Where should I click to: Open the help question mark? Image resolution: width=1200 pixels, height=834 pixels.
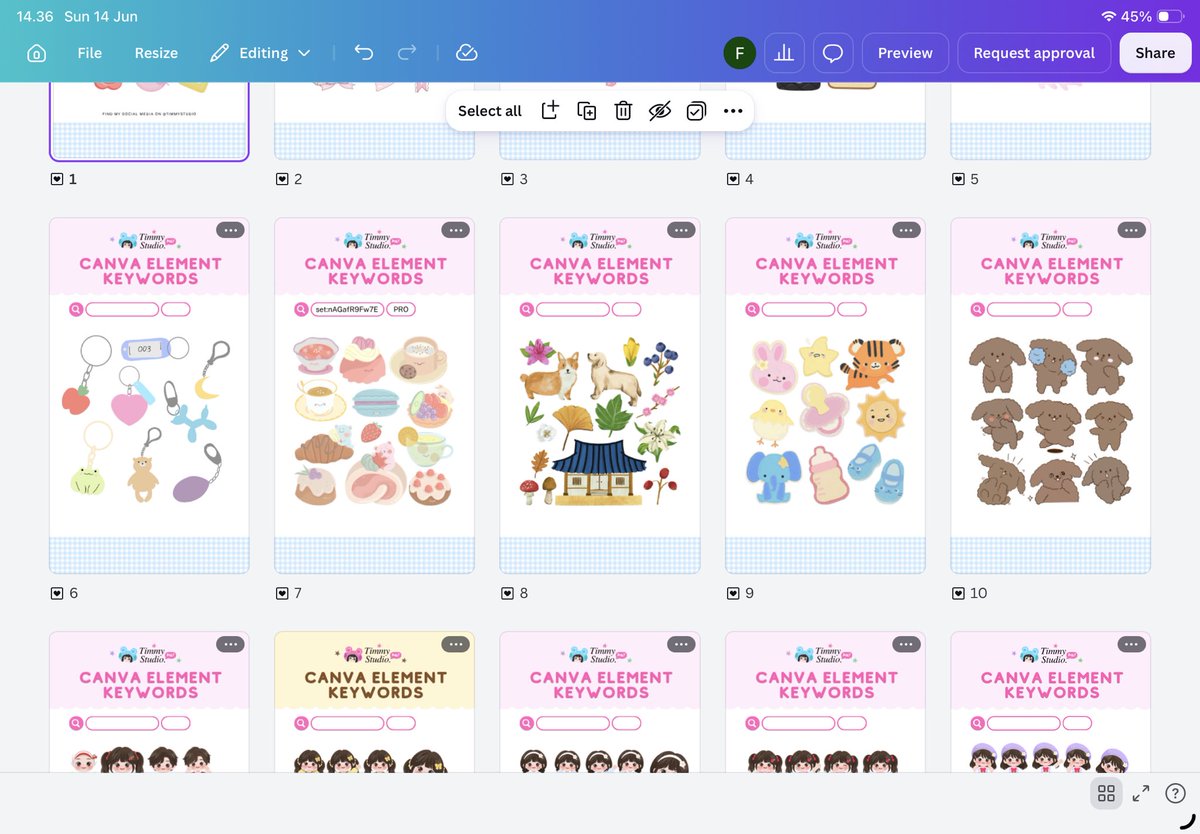(1175, 794)
